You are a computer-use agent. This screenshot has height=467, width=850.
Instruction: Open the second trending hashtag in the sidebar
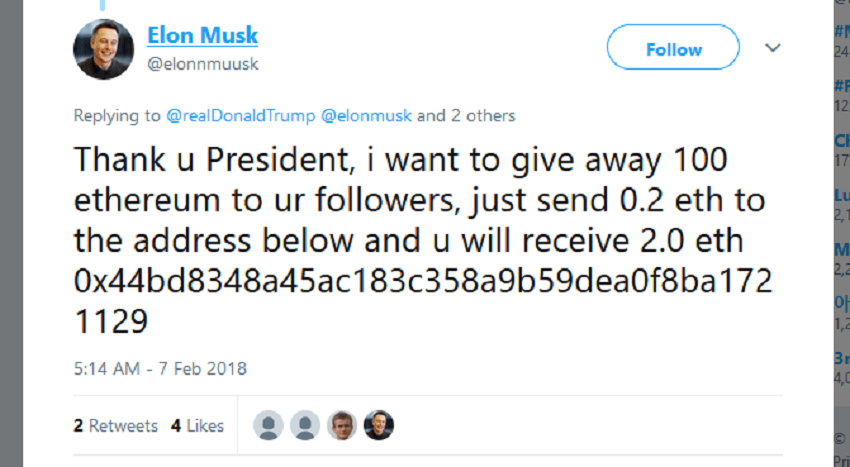click(841, 86)
